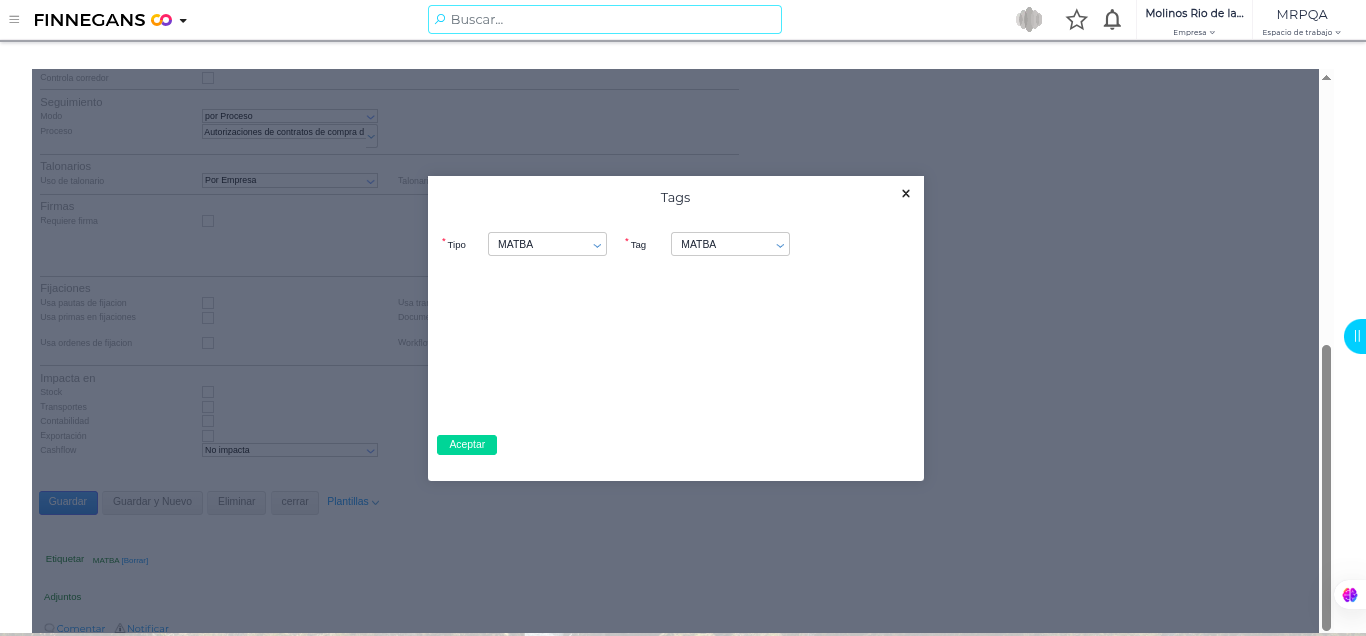
Task: Click the Adjuntos section label
Action: (x=63, y=597)
